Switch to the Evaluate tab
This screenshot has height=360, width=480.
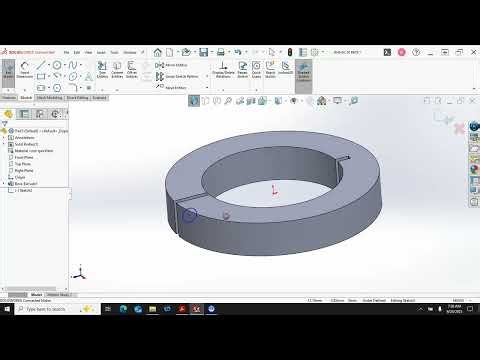[x=99, y=98]
